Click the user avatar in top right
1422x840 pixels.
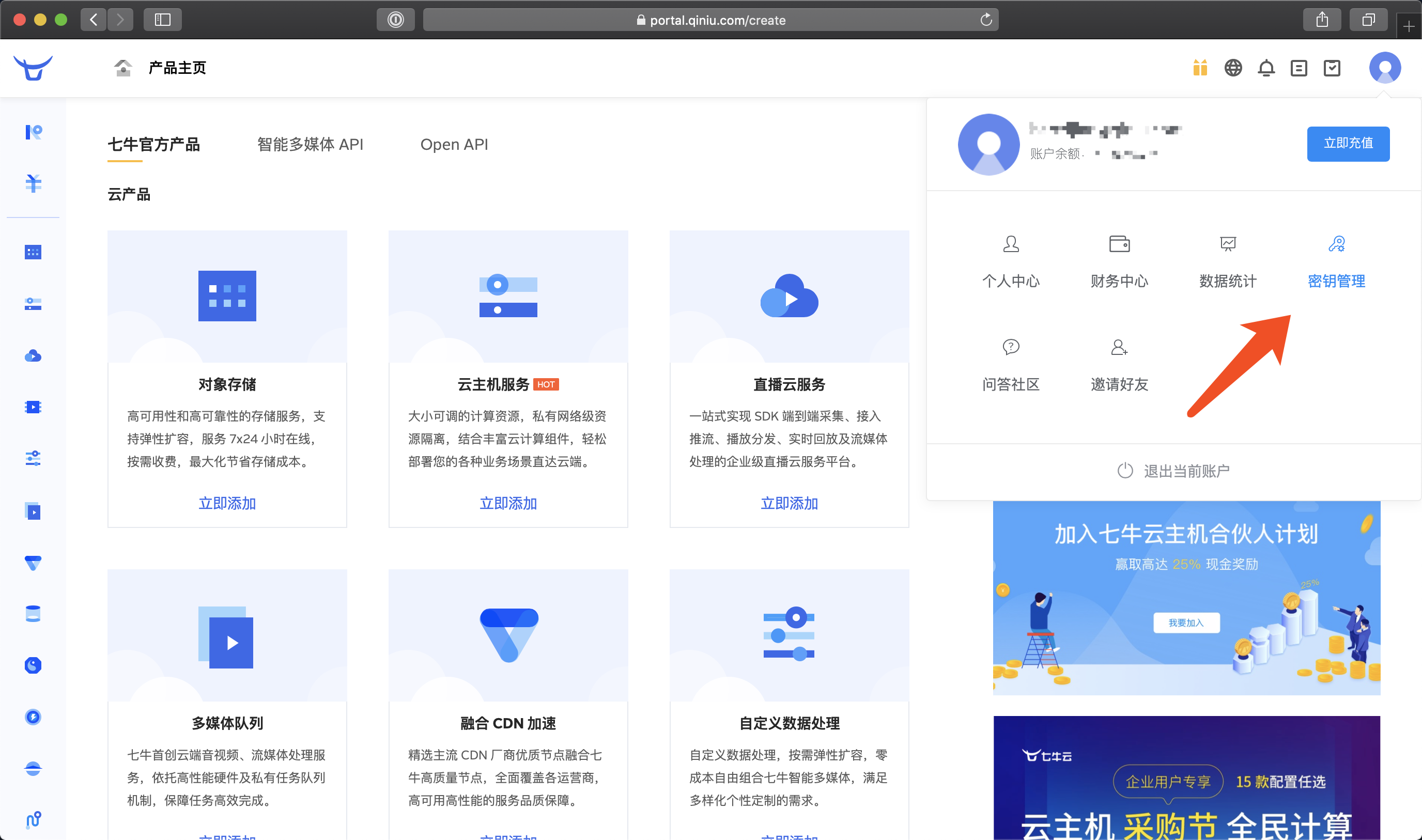click(1385, 68)
